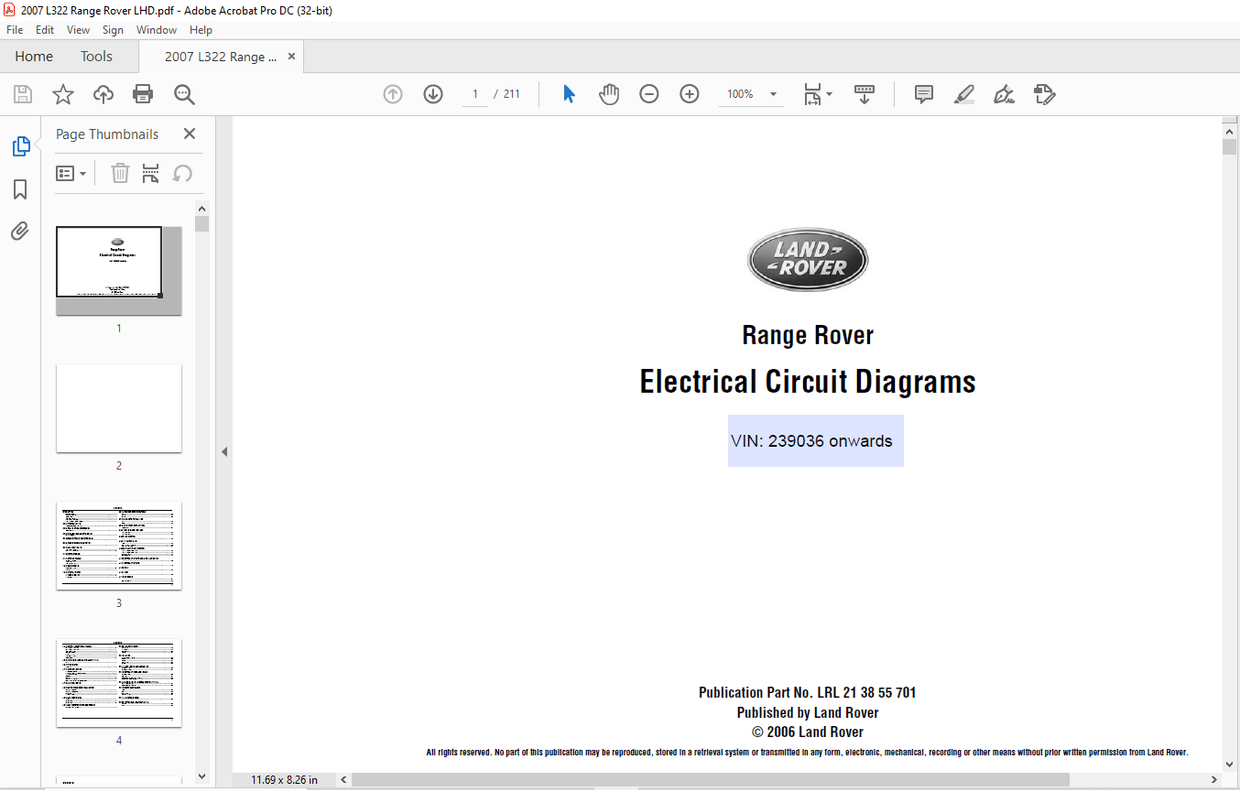Open the View menu
1240x790 pixels.
(77, 29)
